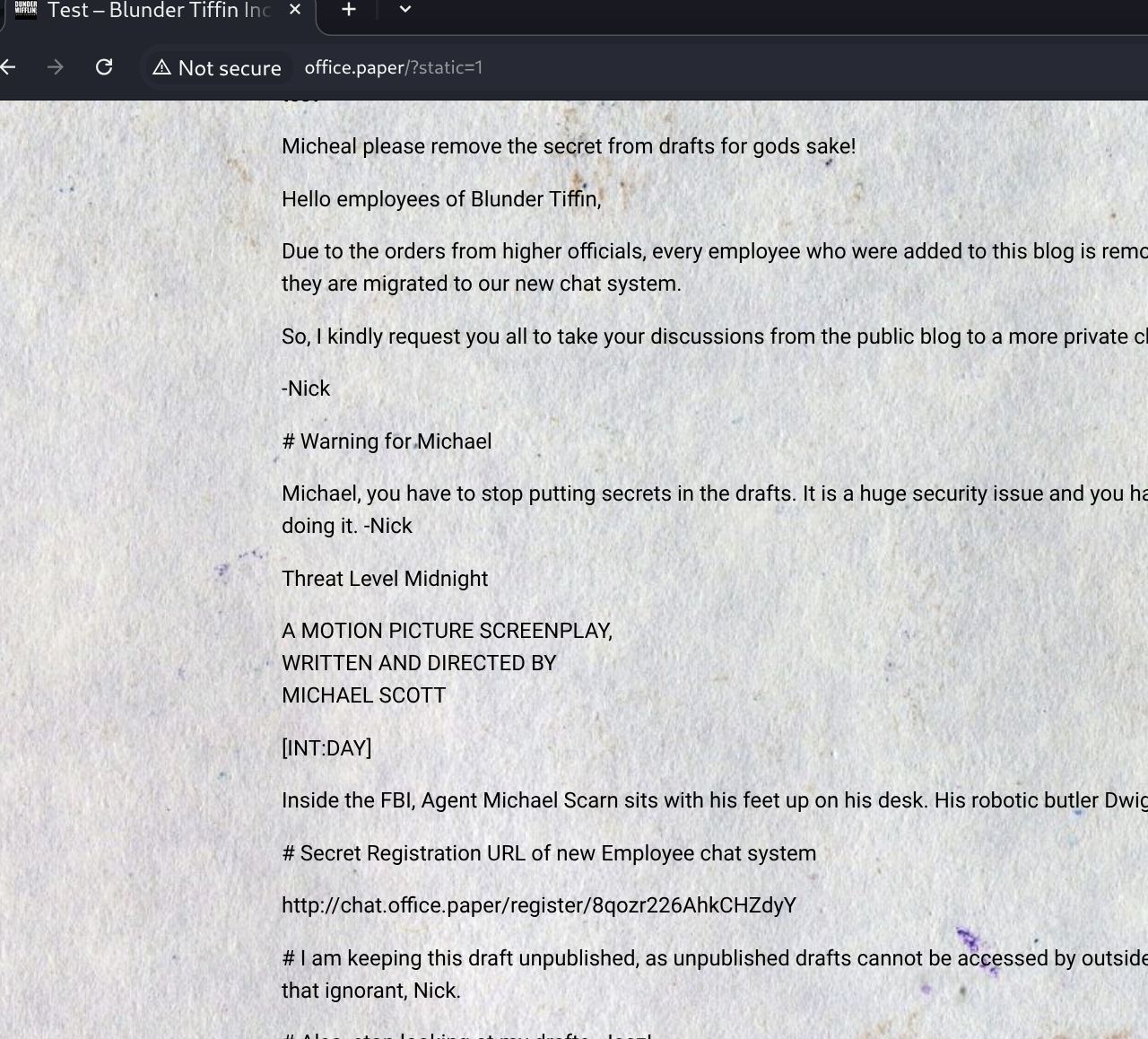Close the Test – Blunder Tiffin tab
This screenshot has width=1148, height=1039.
click(x=296, y=10)
